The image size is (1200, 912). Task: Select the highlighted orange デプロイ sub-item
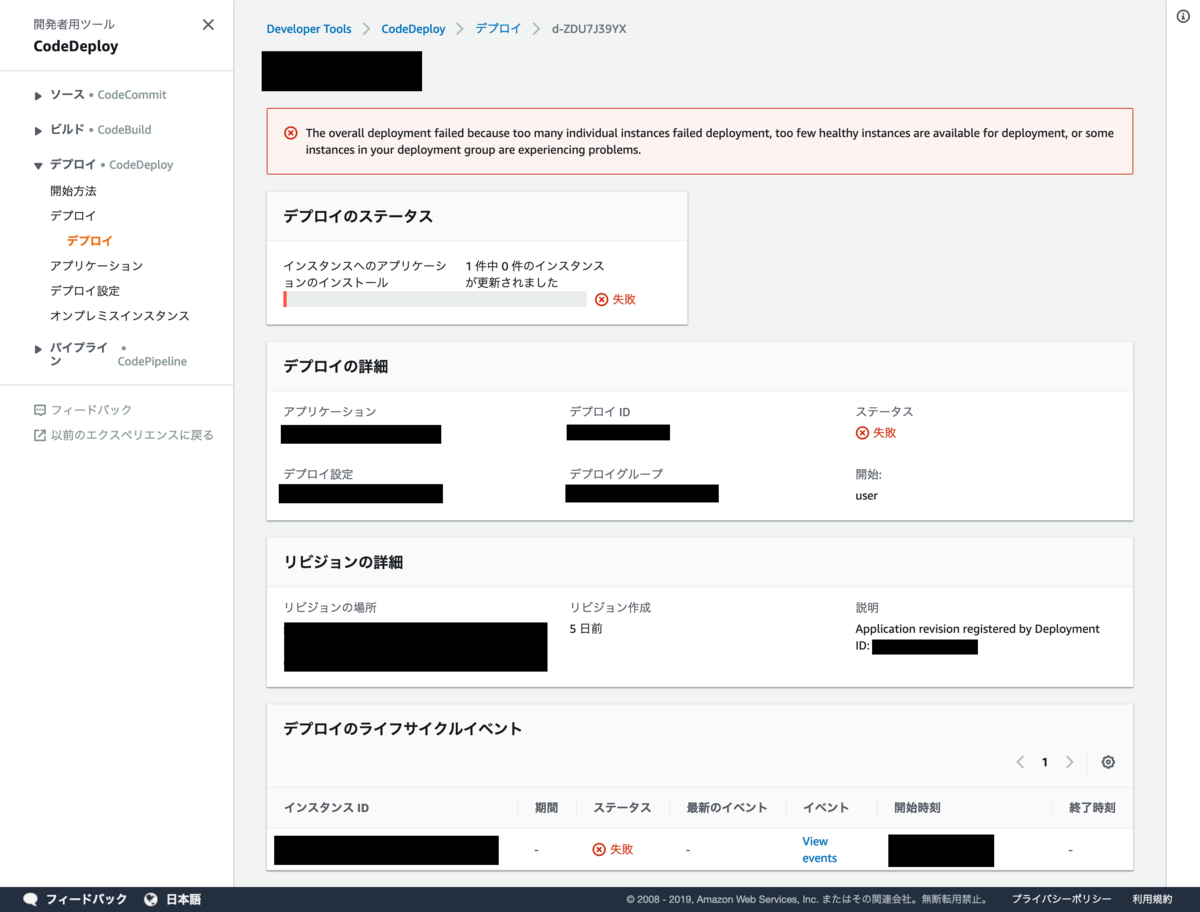90,241
